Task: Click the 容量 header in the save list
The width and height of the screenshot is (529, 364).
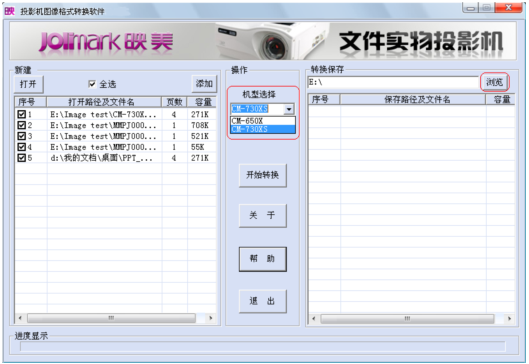Action: point(500,99)
